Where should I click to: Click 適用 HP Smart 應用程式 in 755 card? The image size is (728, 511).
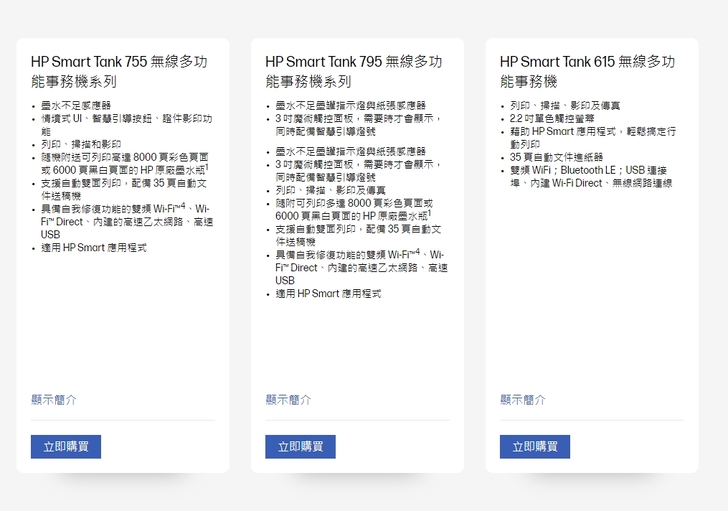point(94,248)
